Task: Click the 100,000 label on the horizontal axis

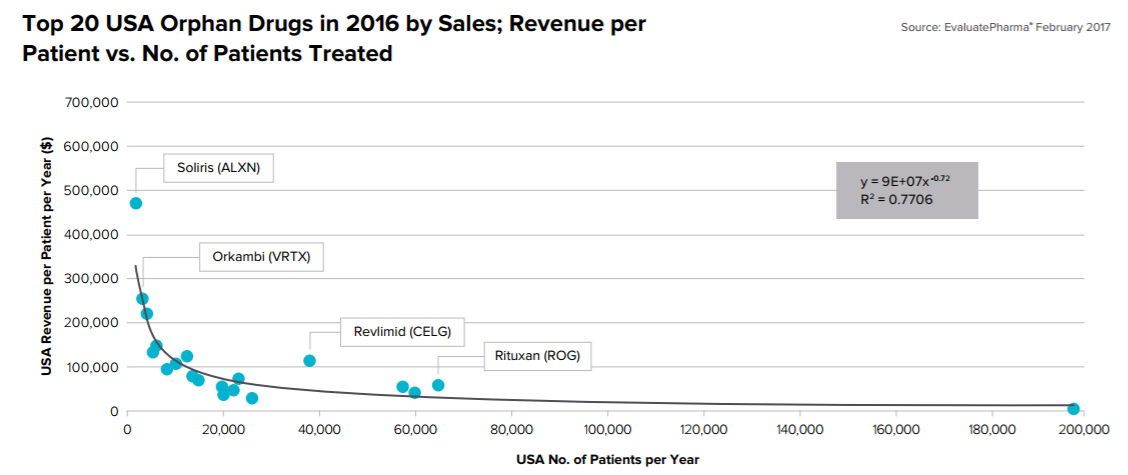Action: [607, 430]
